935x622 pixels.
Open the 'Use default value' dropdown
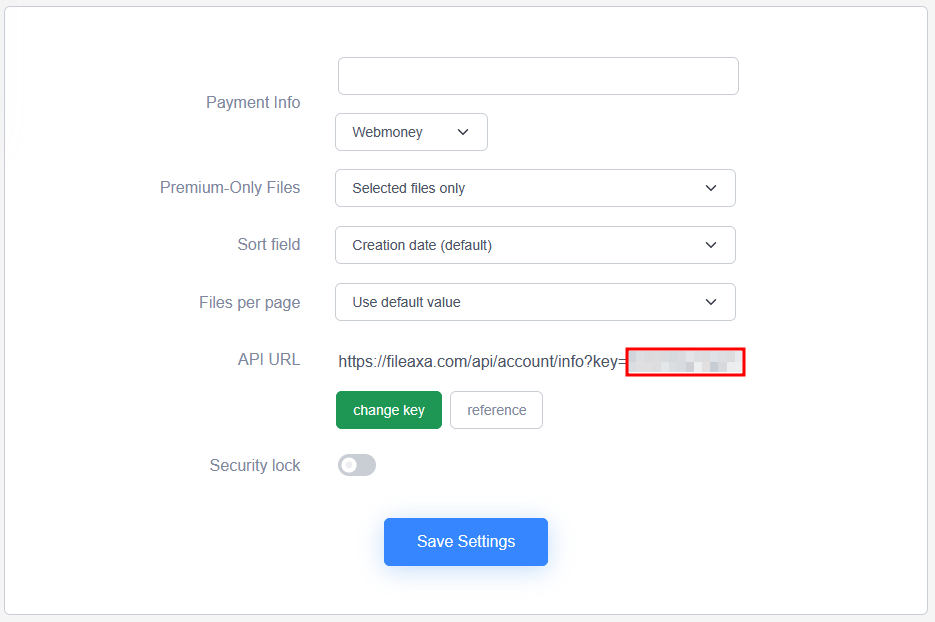pyautogui.click(x=535, y=302)
